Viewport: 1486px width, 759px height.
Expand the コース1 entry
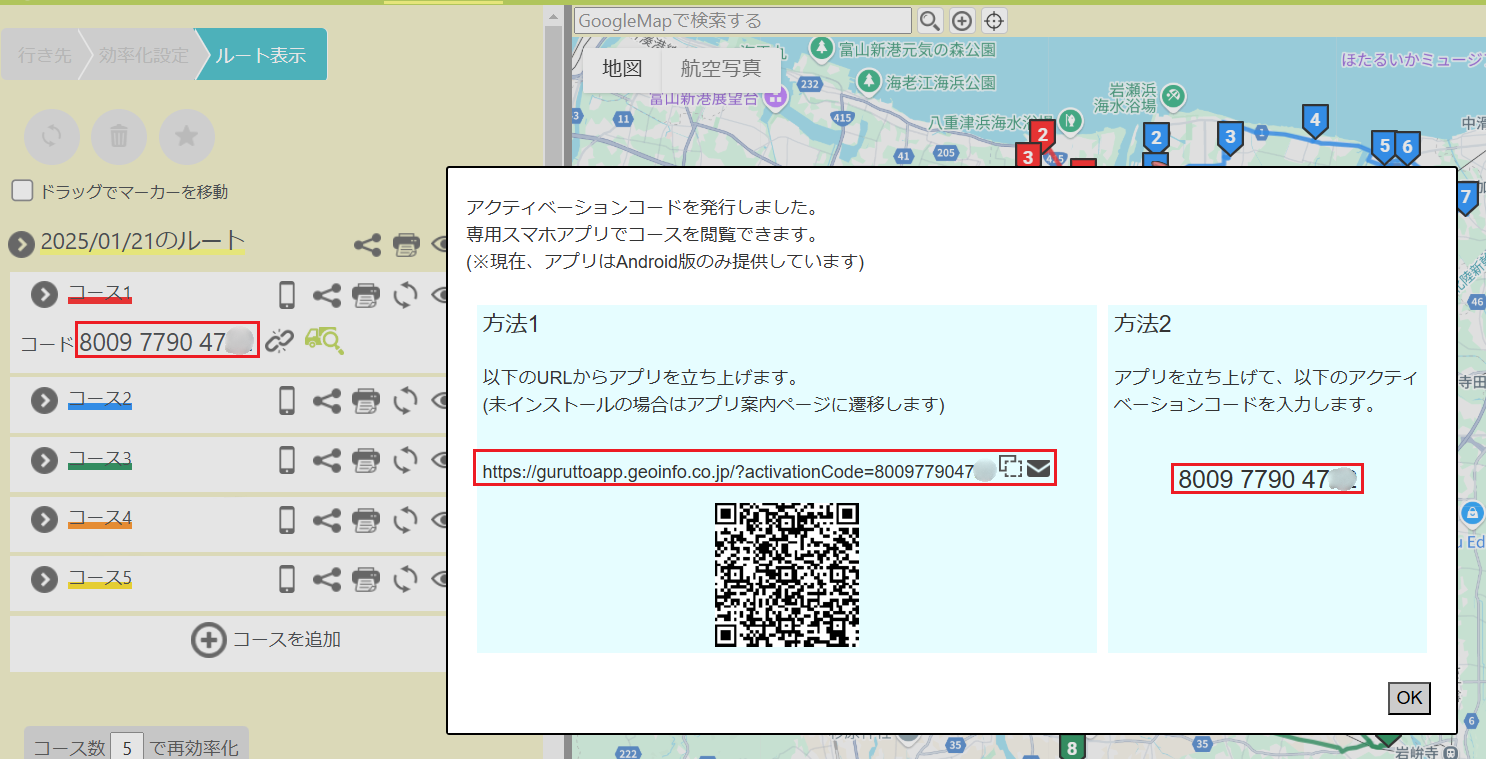pyautogui.click(x=44, y=294)
